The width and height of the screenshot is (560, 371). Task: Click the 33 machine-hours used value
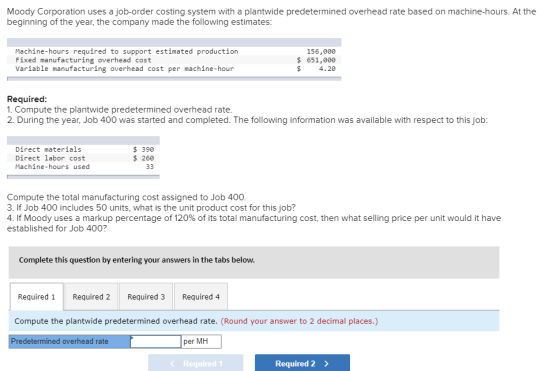150,166
